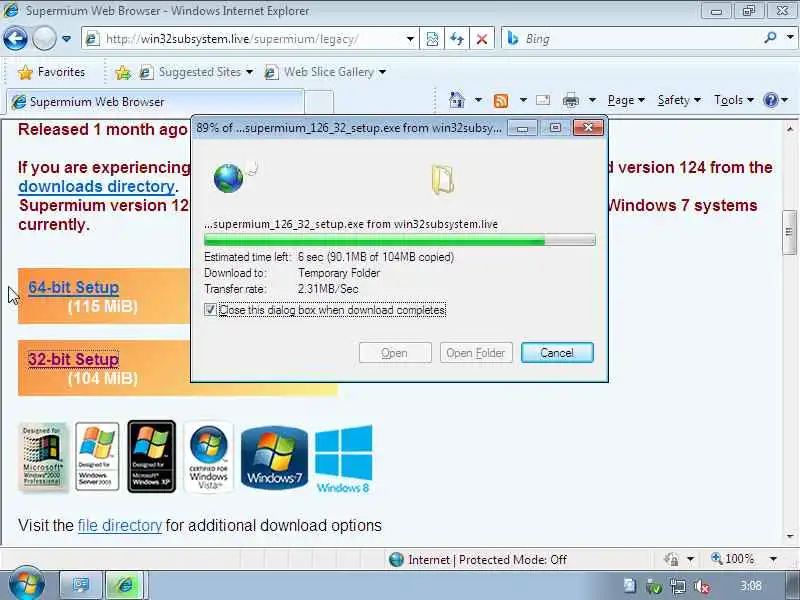Click the taskbar clock showing 3:08

[x=751, y=586]
